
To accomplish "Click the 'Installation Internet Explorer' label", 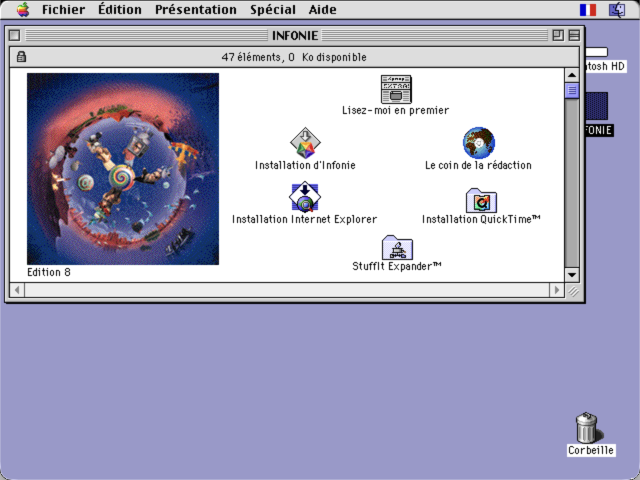I will [x=304, y=219].
